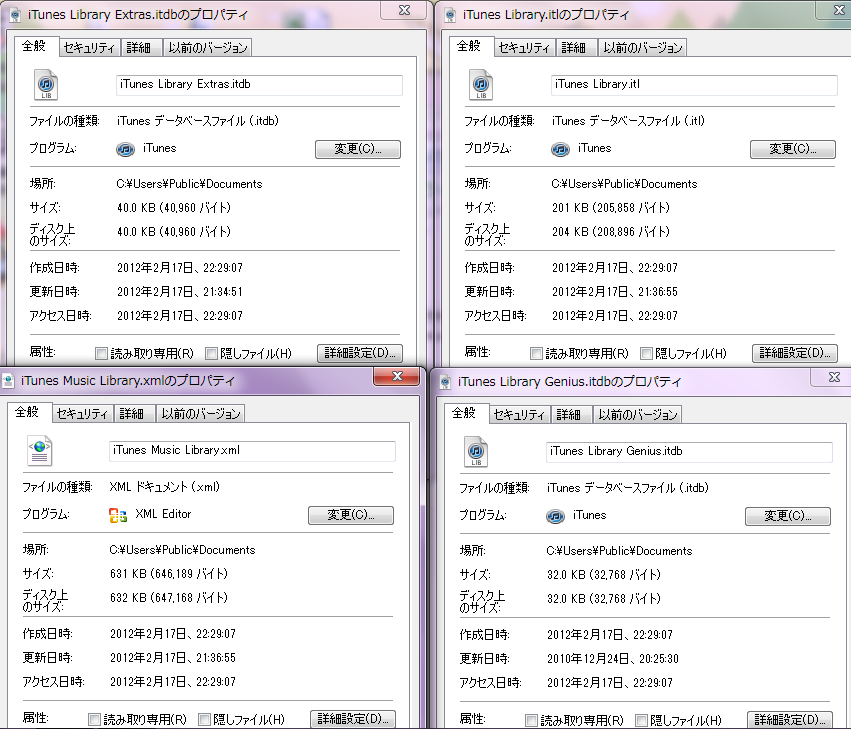Click the XML document icon in the iTunes Music Library.xml window
851x729 pixels.
[40, 451]
